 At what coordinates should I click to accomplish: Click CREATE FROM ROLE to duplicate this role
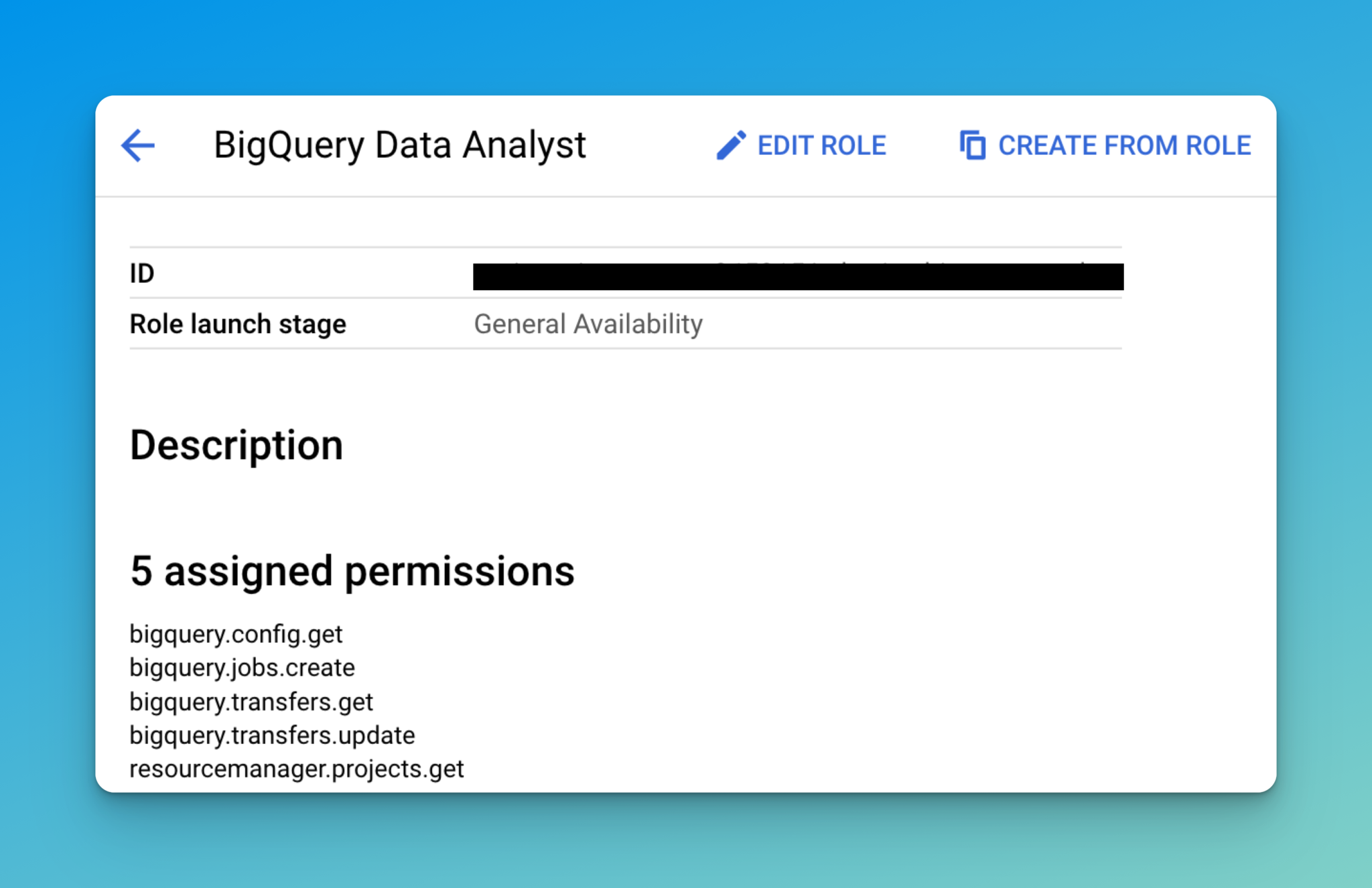point(1123,145)
